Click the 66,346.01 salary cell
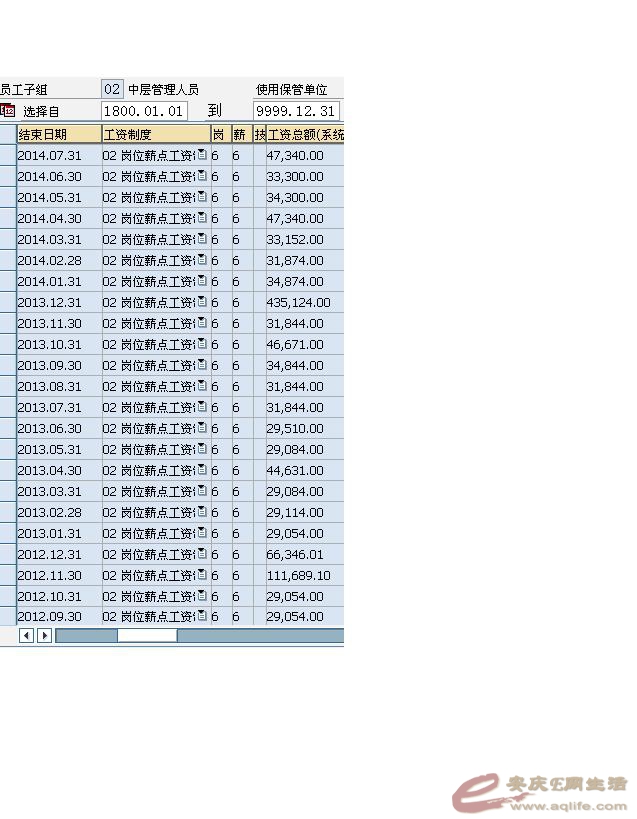Screen dimensions: 637x819 [x=305, y=554]
